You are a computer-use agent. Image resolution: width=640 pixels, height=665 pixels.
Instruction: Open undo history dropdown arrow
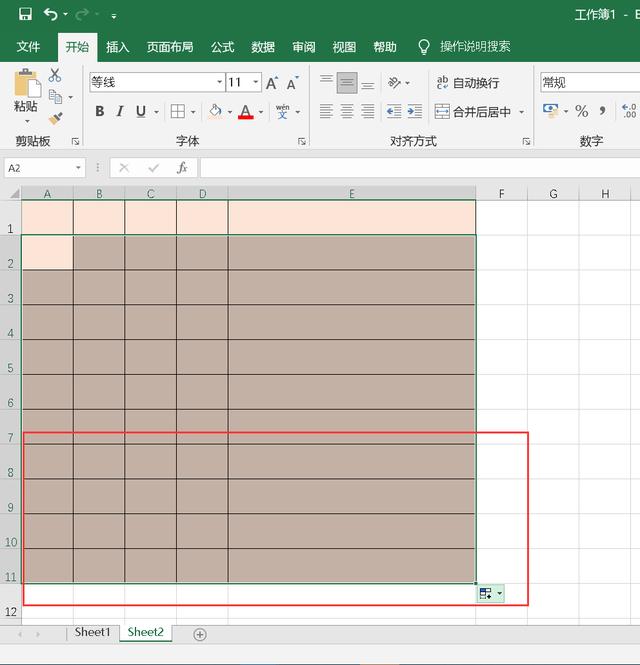tap(65, 14)
